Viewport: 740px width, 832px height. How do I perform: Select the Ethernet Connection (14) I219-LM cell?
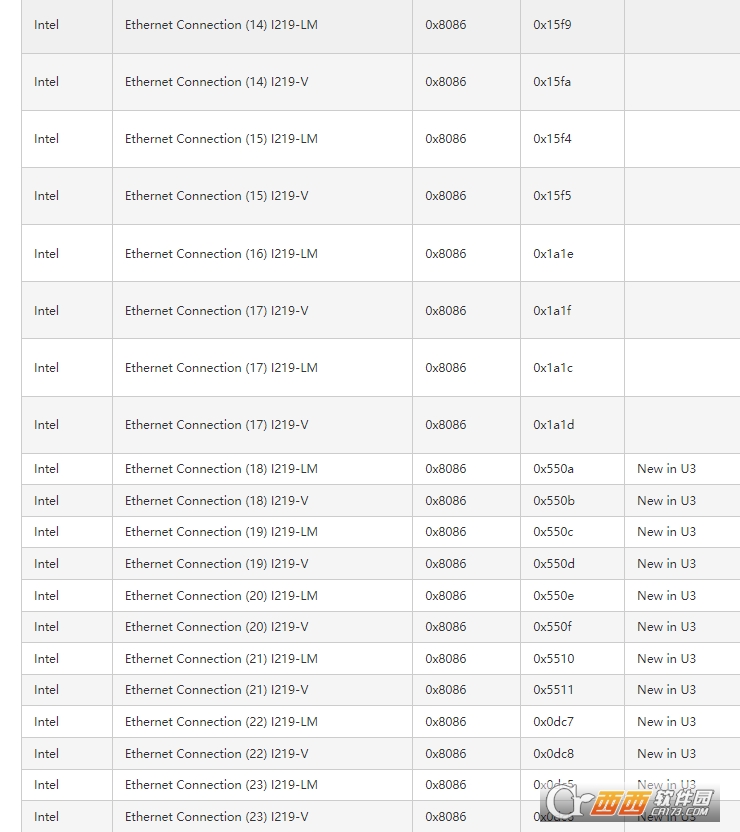[221, 25]
